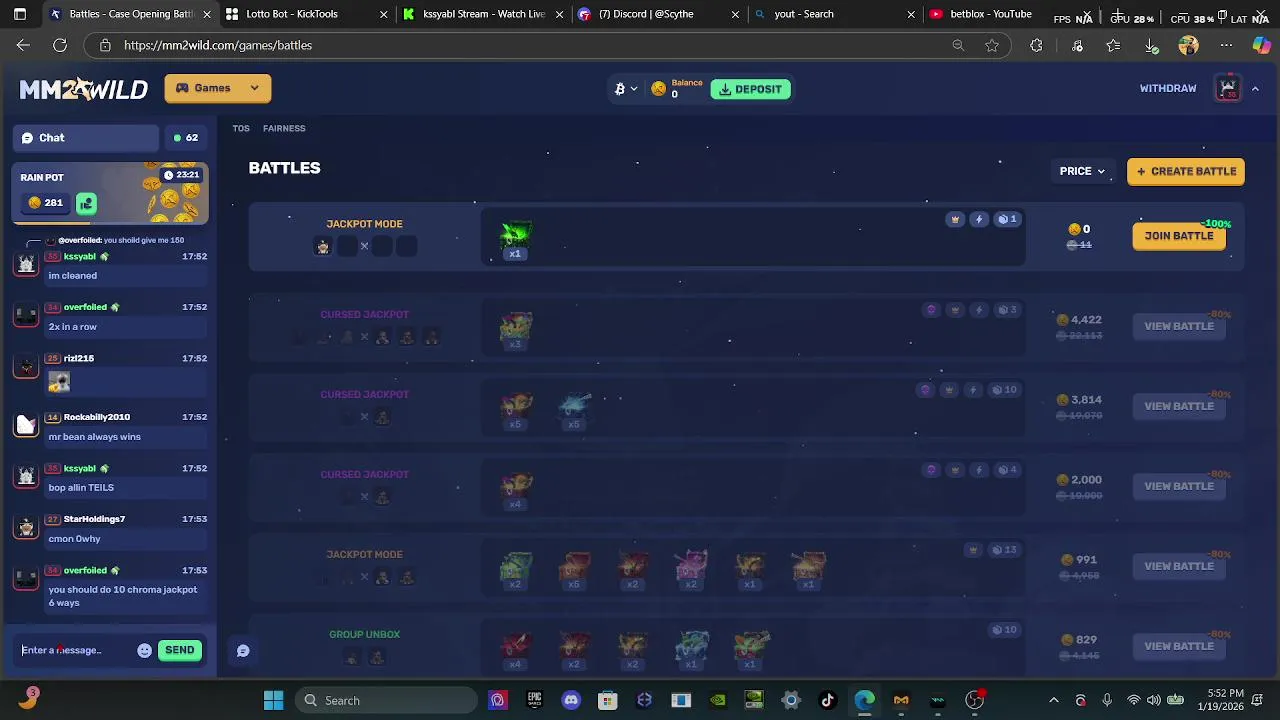The width and height of the screenshot is (1280, 720).
Task: Click the player avatar in first jackpot battle
Action: point(323,246)
